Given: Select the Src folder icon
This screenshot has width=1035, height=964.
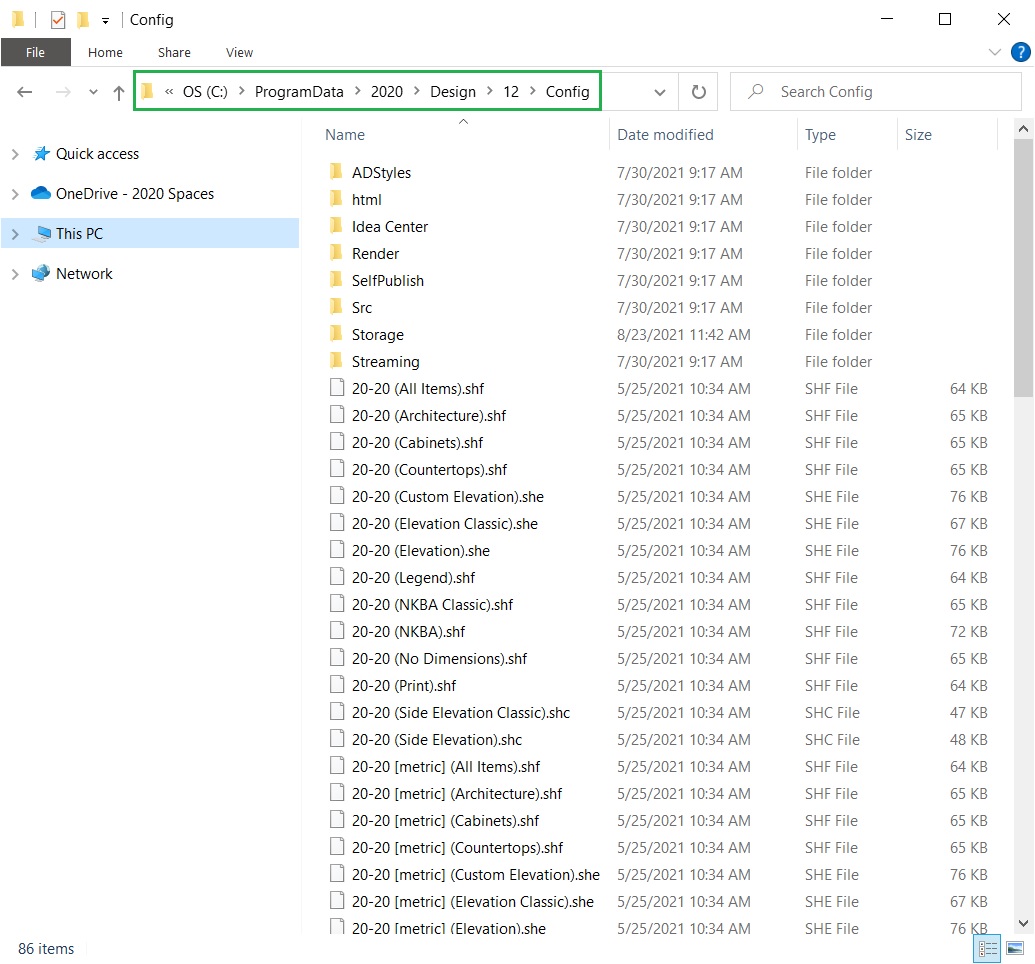Looking at the screenshot, I should click(336, 308).
